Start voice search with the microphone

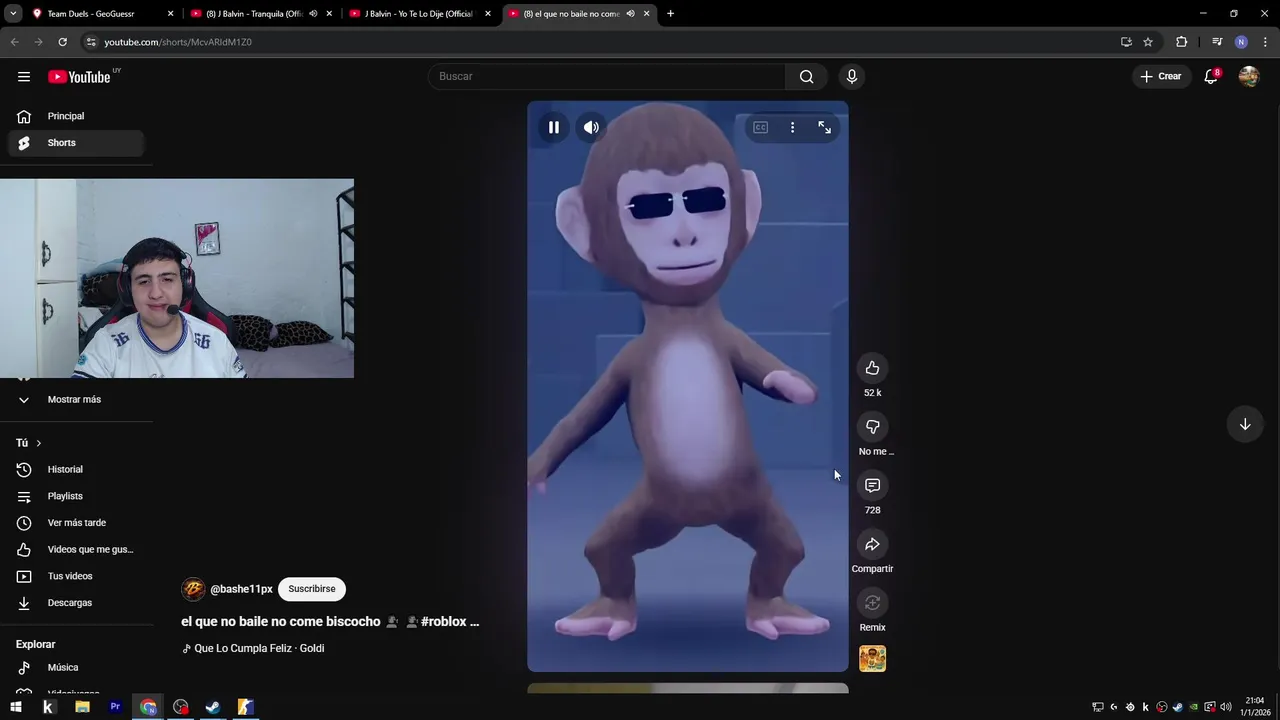point(852,76)
